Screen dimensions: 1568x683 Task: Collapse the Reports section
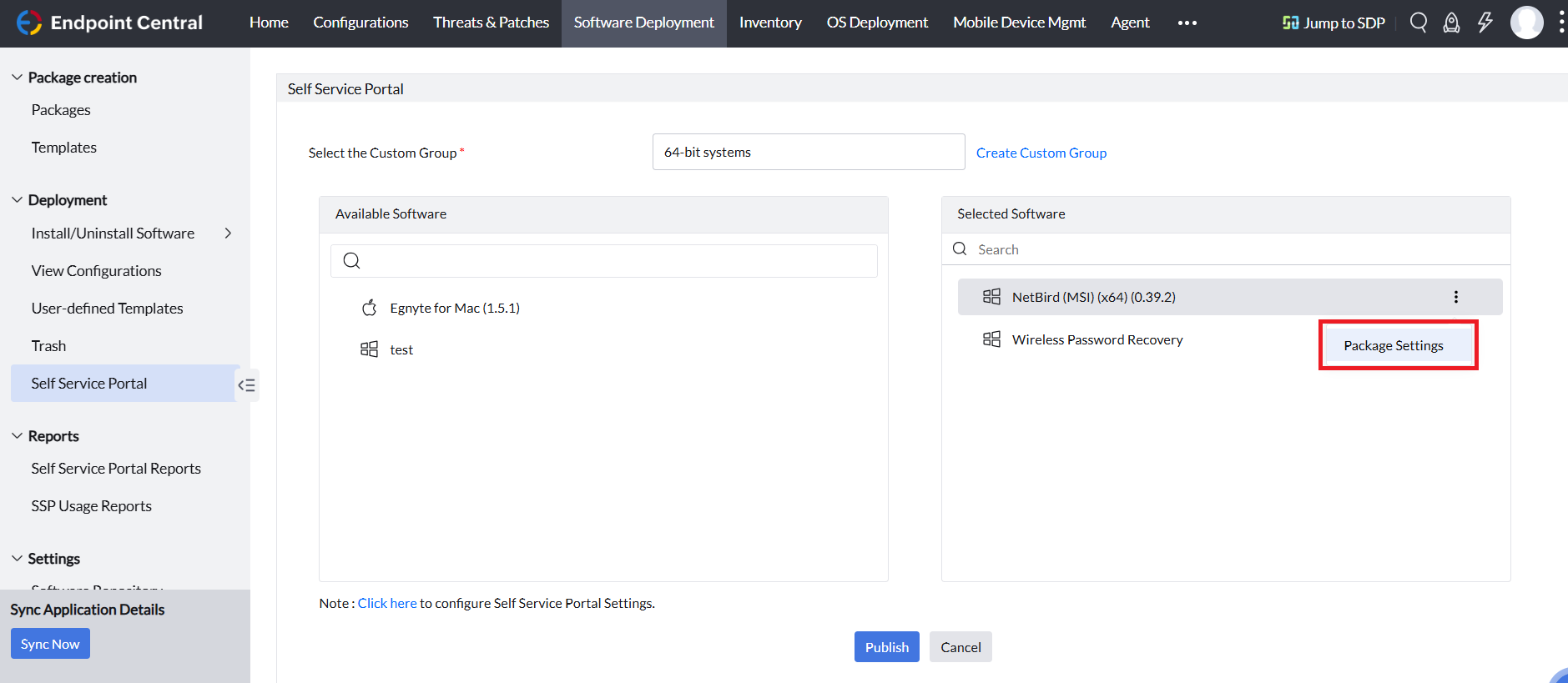[x=17, y=436]
